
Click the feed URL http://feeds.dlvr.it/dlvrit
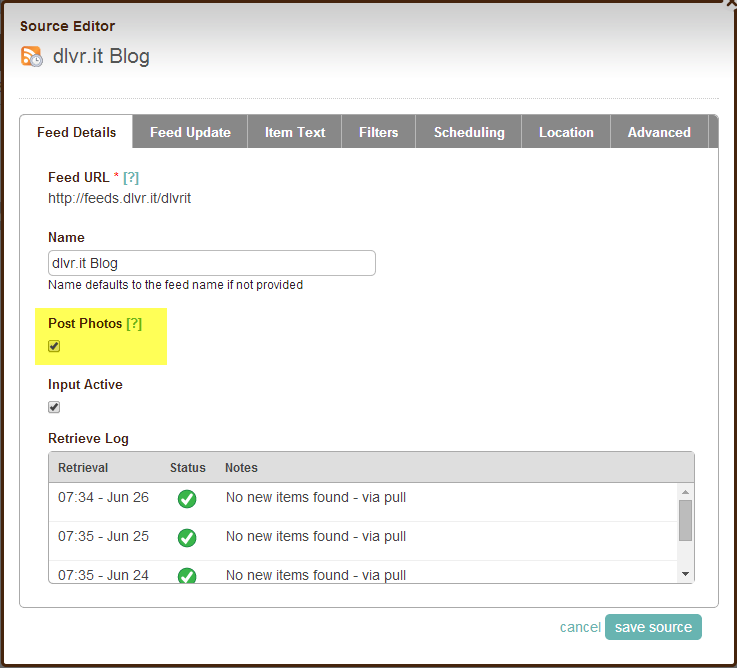click(x=119, y=198)
